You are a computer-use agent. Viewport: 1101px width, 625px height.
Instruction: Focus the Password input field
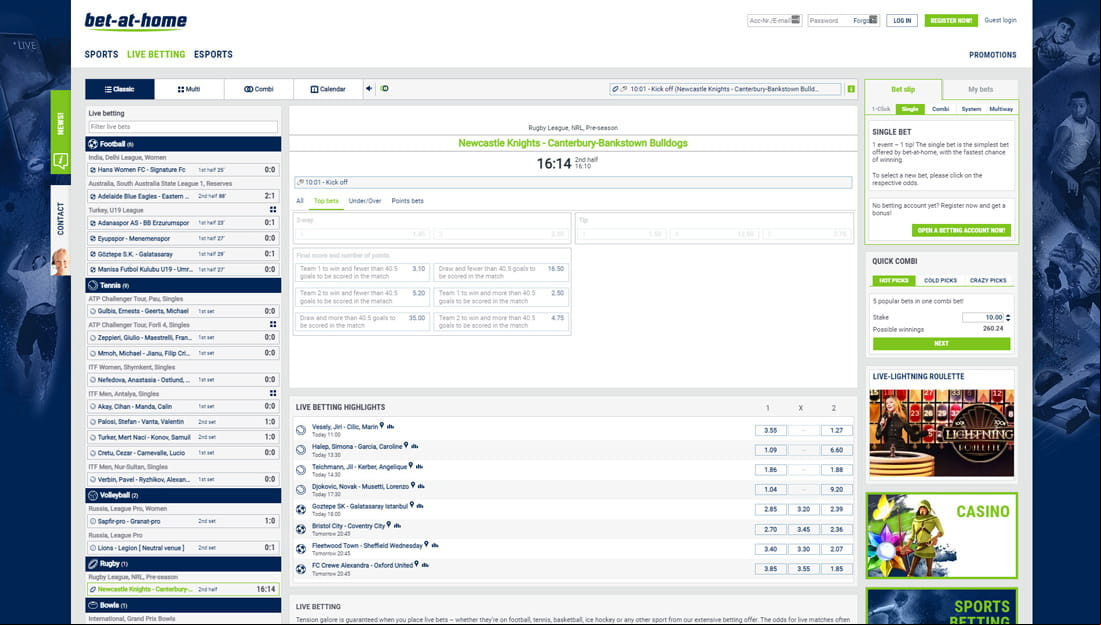pos(843,20)
